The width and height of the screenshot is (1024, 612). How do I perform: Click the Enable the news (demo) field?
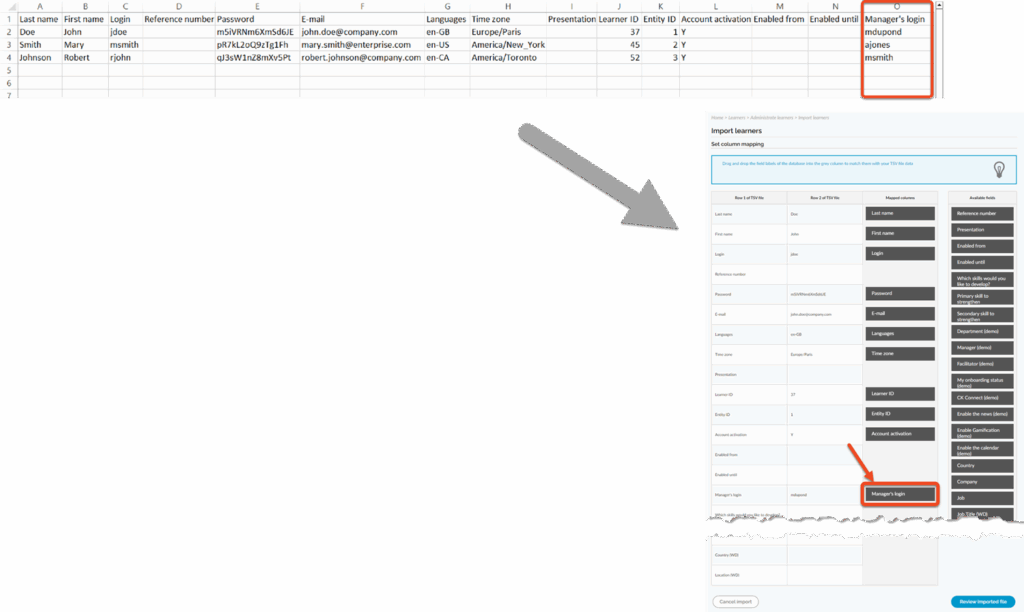click(x=984, y=413)
